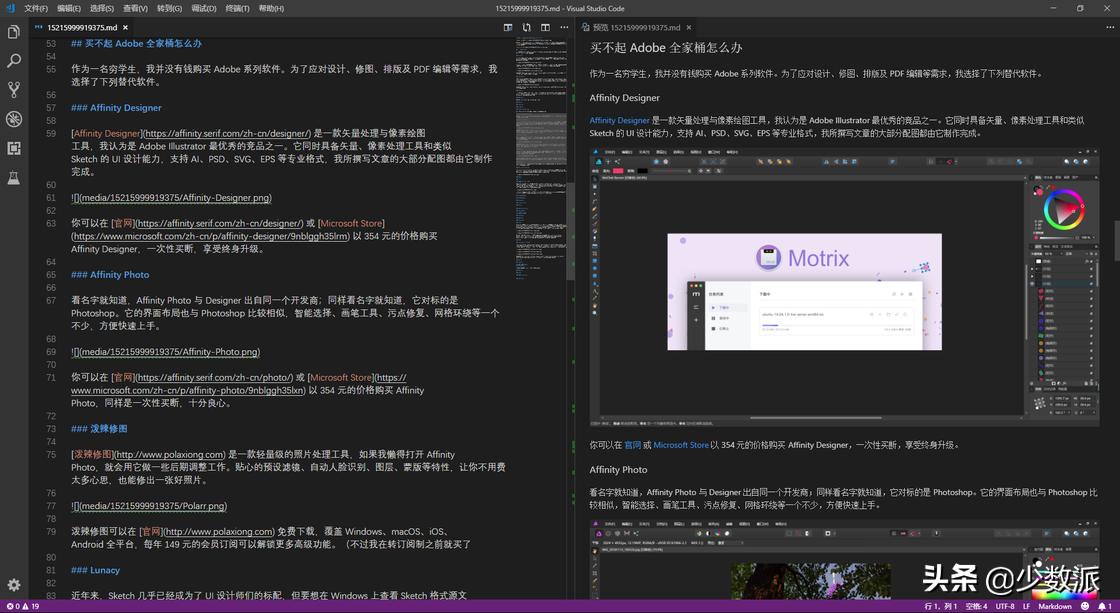Click the split editor icon in the toolbar
Viewport: 1120px width, 613px height.
[545, 28]
